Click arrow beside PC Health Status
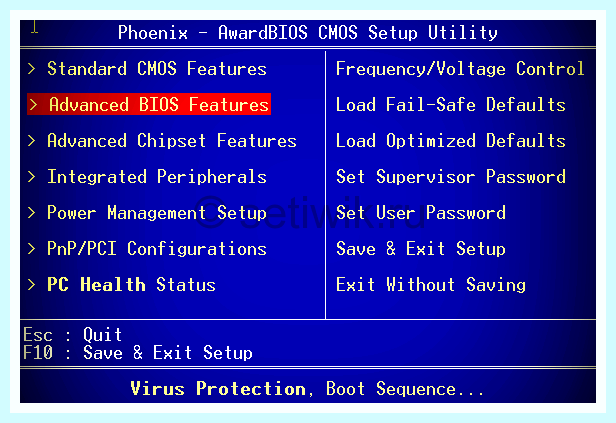616x423 pixels. pos(32,284)
